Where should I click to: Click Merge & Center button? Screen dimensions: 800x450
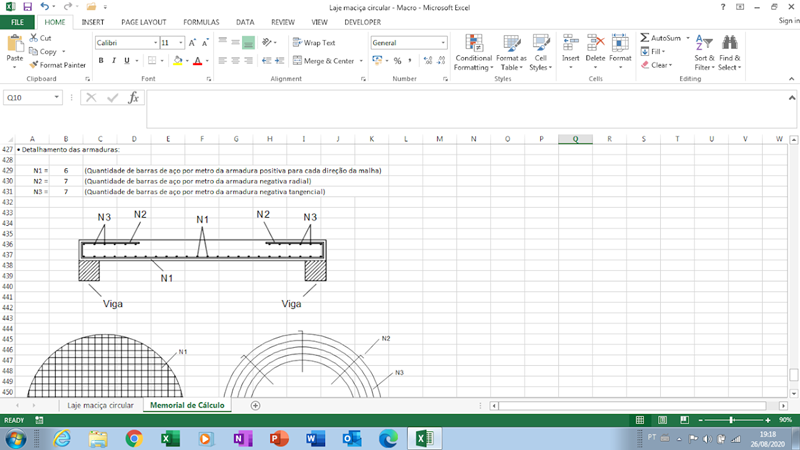click(x=324, y=61)
